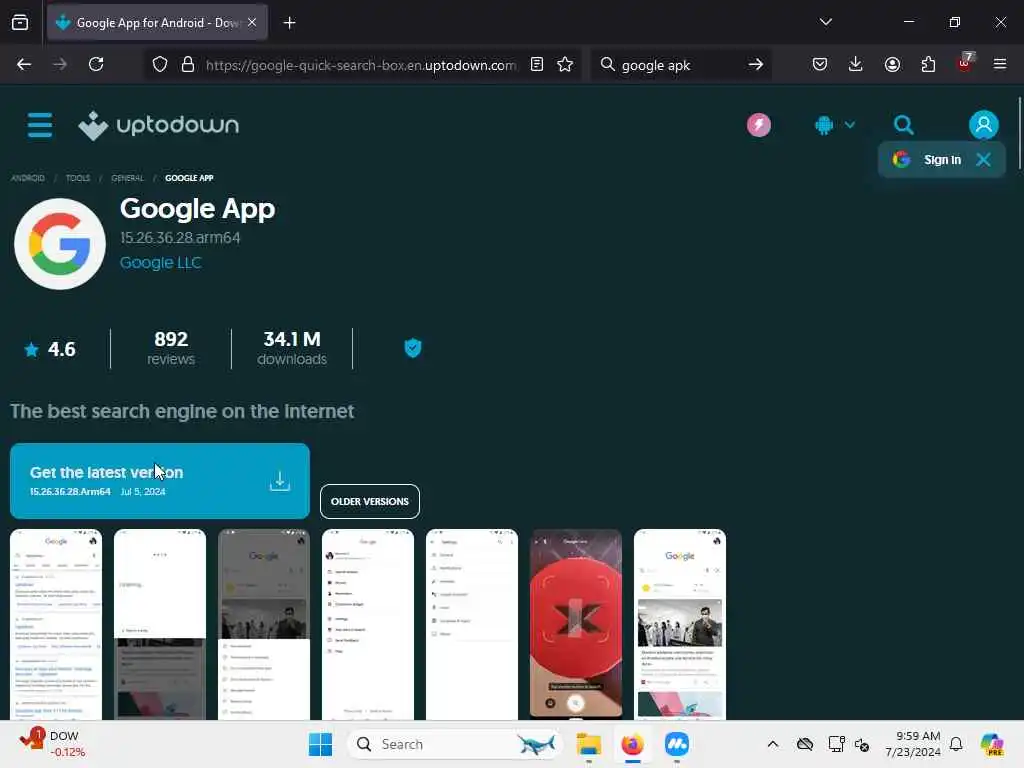Open the Older Versions list

tap(370, 502)
